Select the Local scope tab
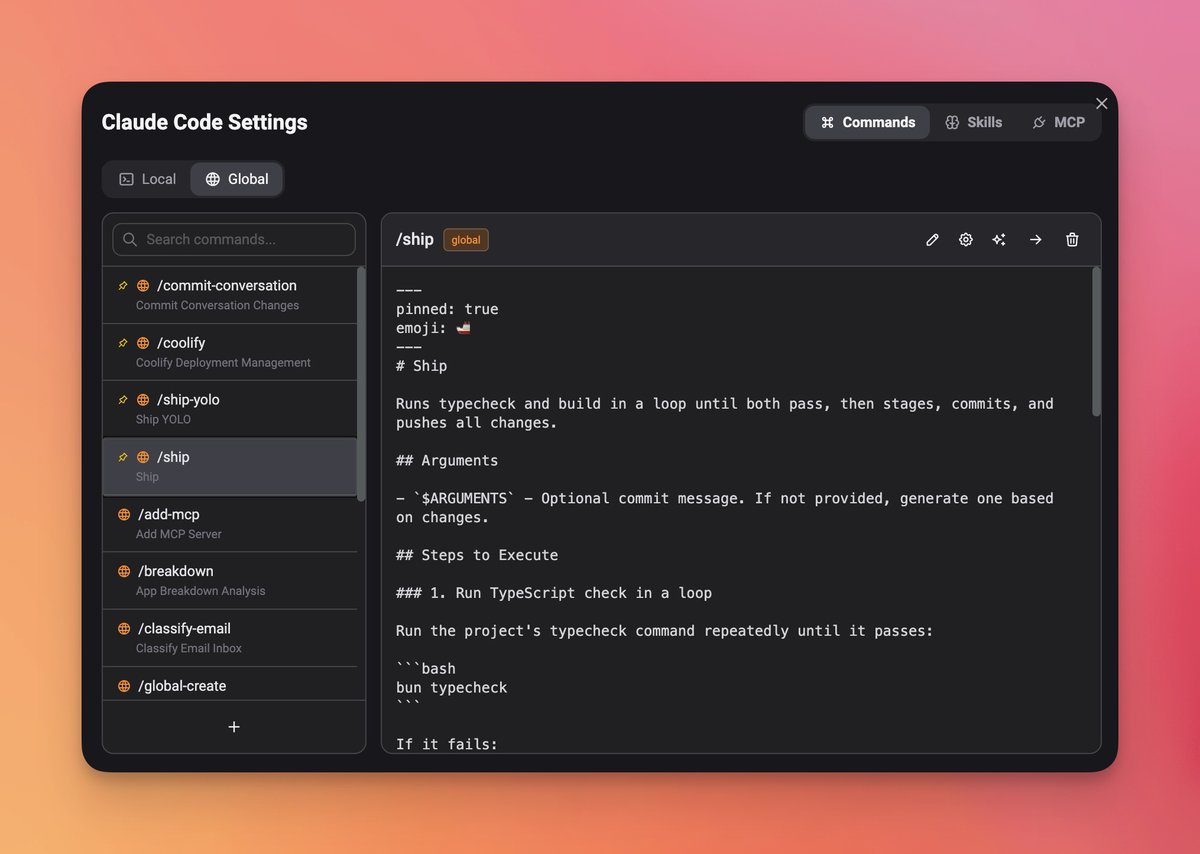Image resolution: width=1200 pixels, height=854 pixels. (147, 179)
